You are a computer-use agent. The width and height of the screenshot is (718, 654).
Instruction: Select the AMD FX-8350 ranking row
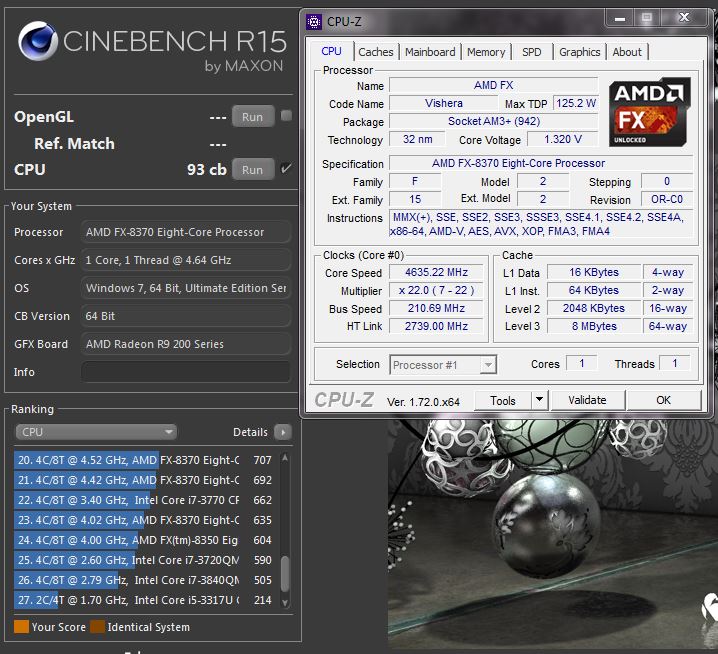pyautogui.click(x=145, y=540)
